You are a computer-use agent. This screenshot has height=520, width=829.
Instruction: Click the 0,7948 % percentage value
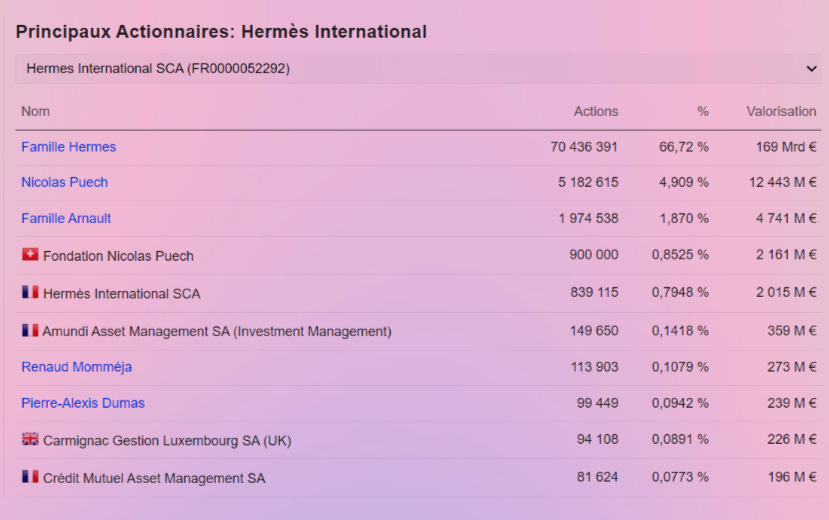pyautogui.click(x=680, y=292)
